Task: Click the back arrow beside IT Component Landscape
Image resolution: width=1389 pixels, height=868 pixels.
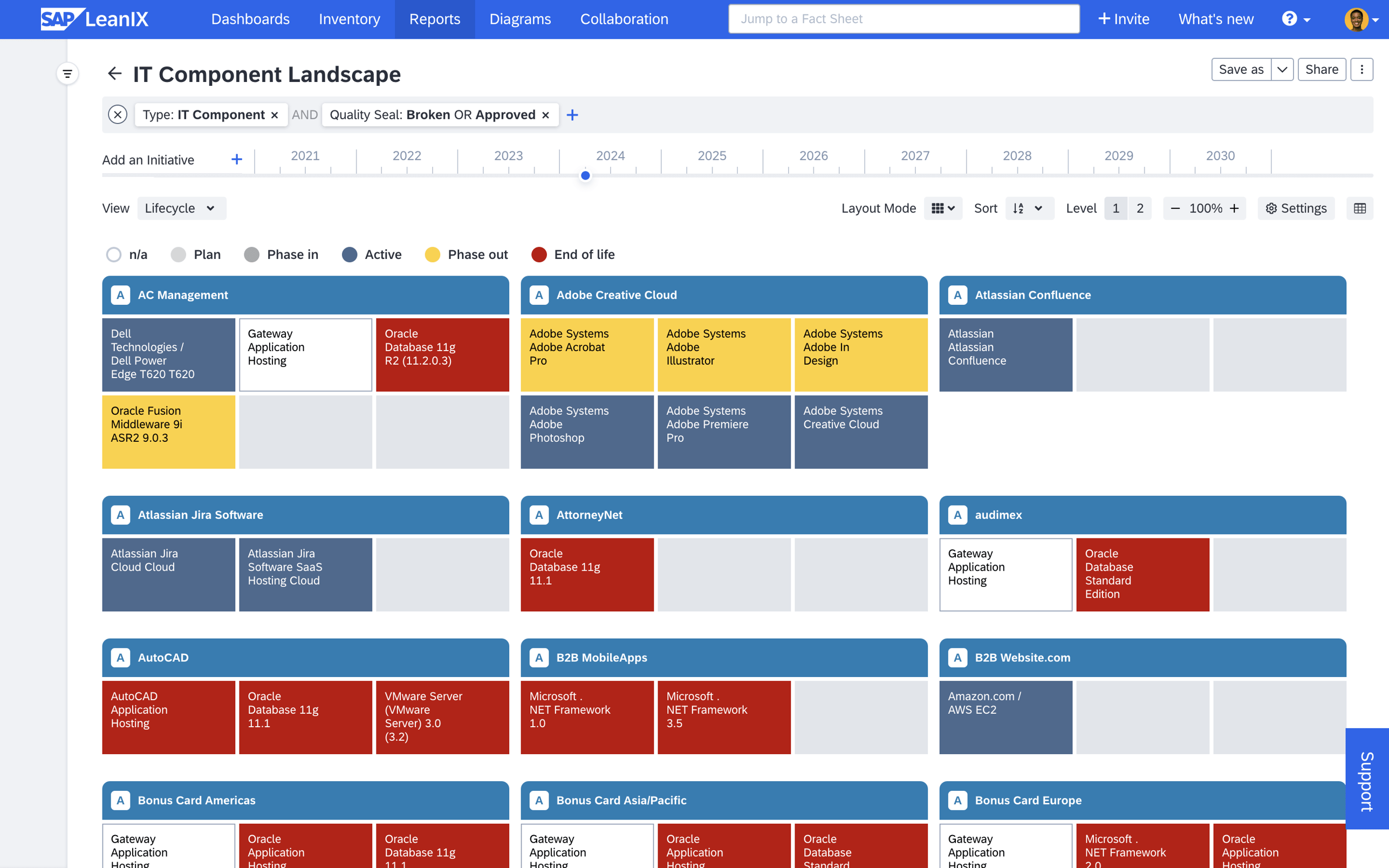Action: [x=115, y=73]
